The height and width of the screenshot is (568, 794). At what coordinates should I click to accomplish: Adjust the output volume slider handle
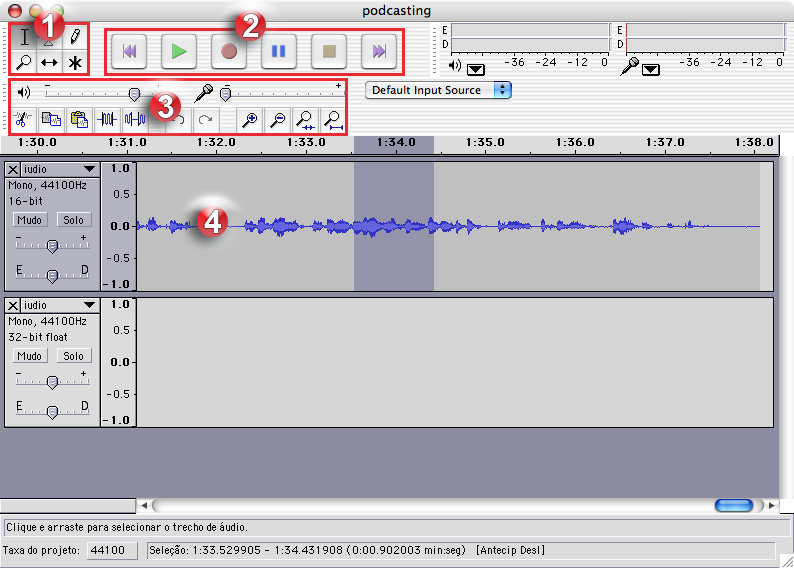[x=134, y=94]
